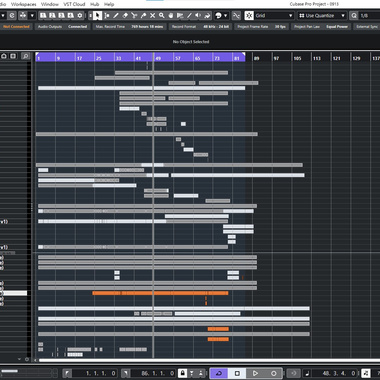Select the Color tool
380x380 pixels.
[x=207, y=15]
